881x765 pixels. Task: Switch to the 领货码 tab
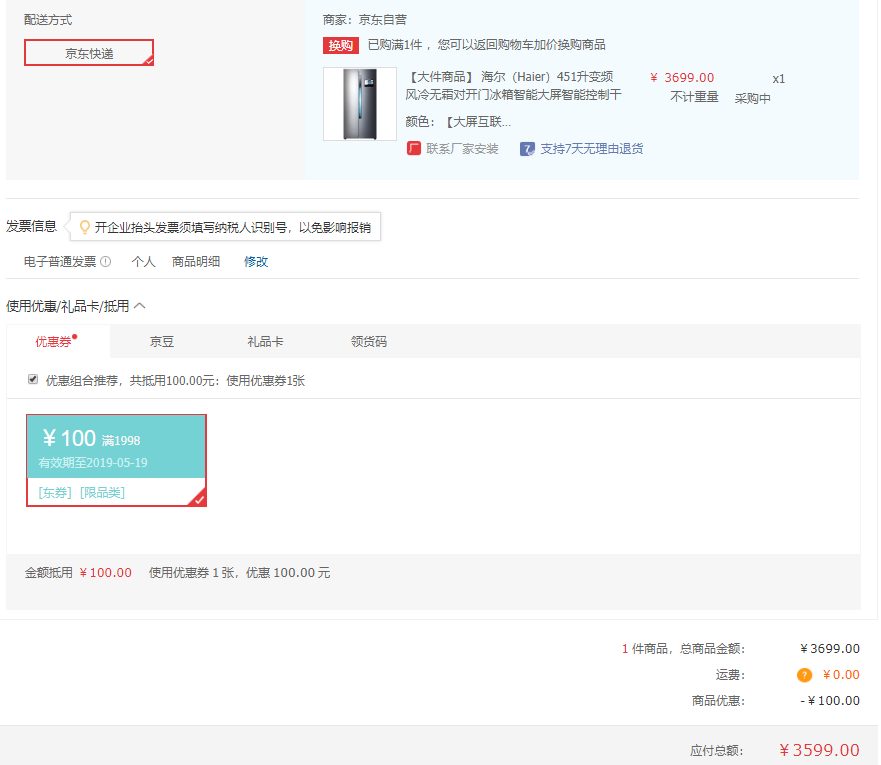(x=369, y=341)
